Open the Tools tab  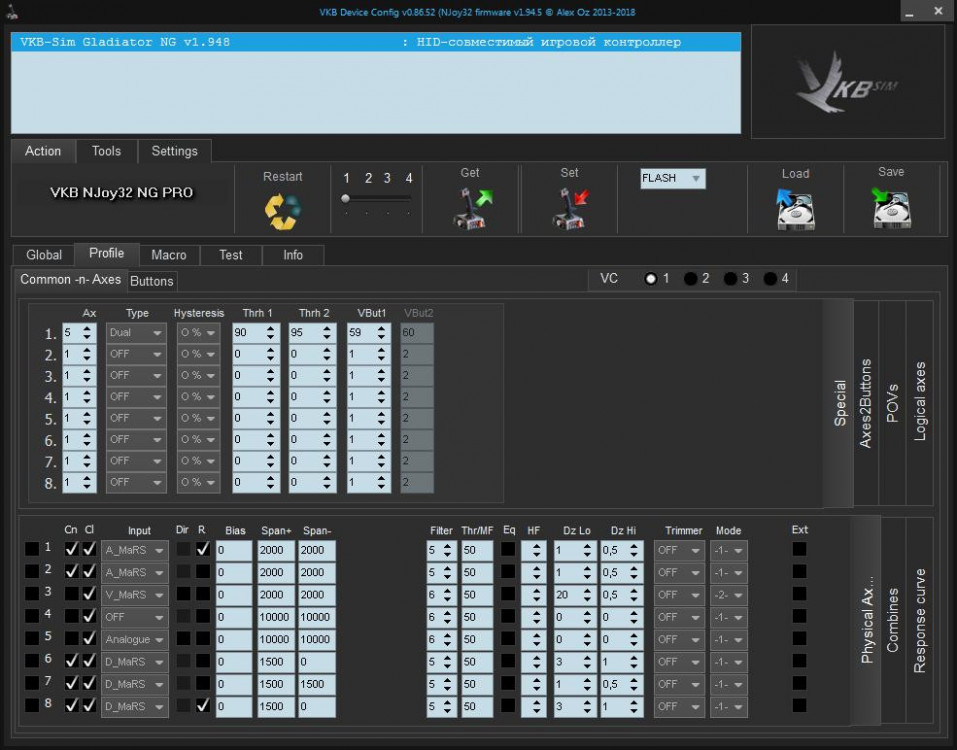coord(106,151)
